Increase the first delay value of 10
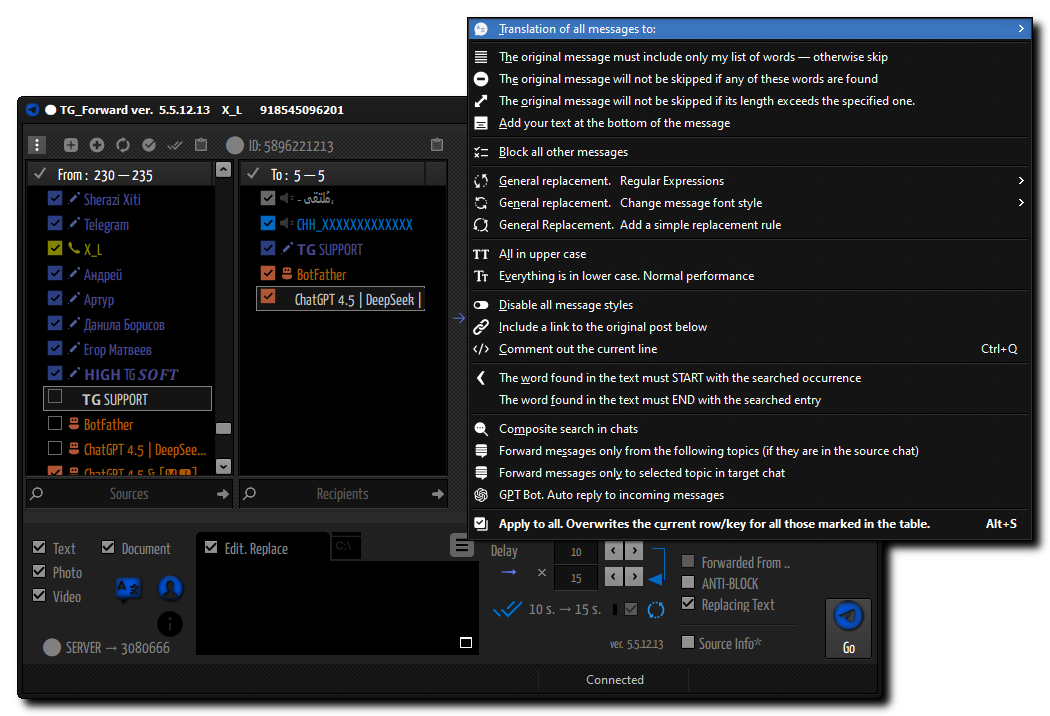Viewport: 1050px width, 716px height. tap(634, 551)
